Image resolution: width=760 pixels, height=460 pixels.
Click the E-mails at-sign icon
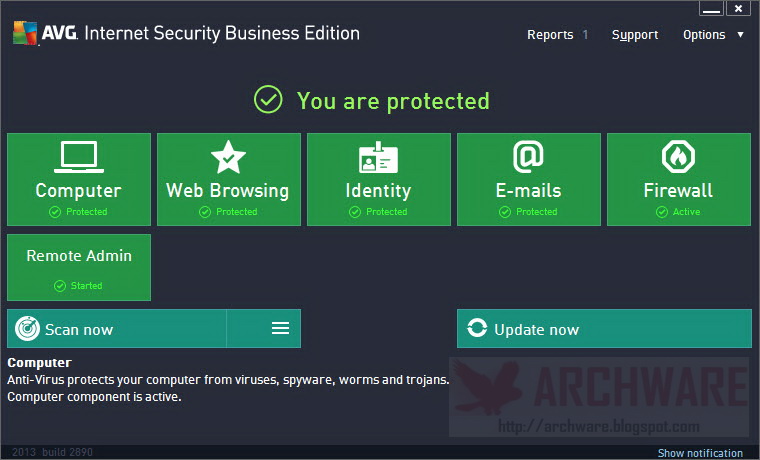click(528, 157)
